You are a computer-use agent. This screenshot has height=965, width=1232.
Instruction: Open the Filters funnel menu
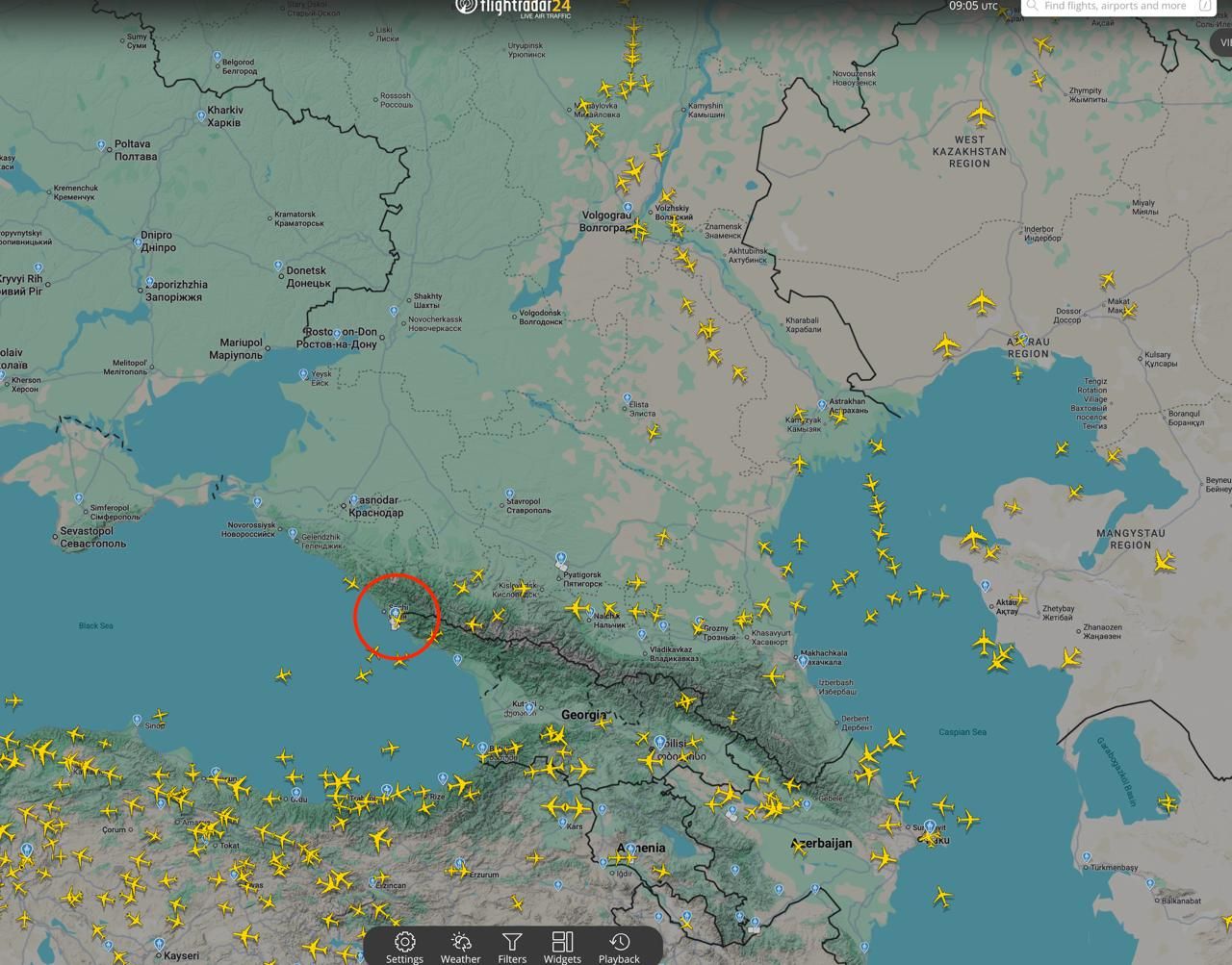point(512,946)
